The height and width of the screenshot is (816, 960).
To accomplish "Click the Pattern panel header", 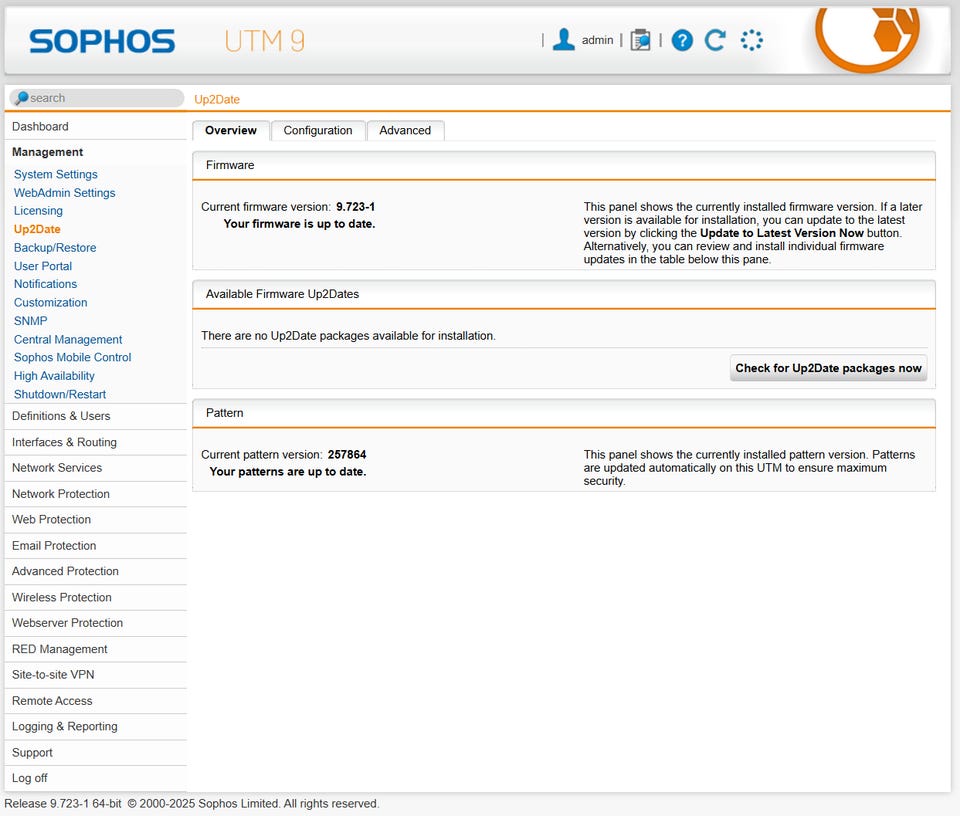I will (x=563, y=413).
